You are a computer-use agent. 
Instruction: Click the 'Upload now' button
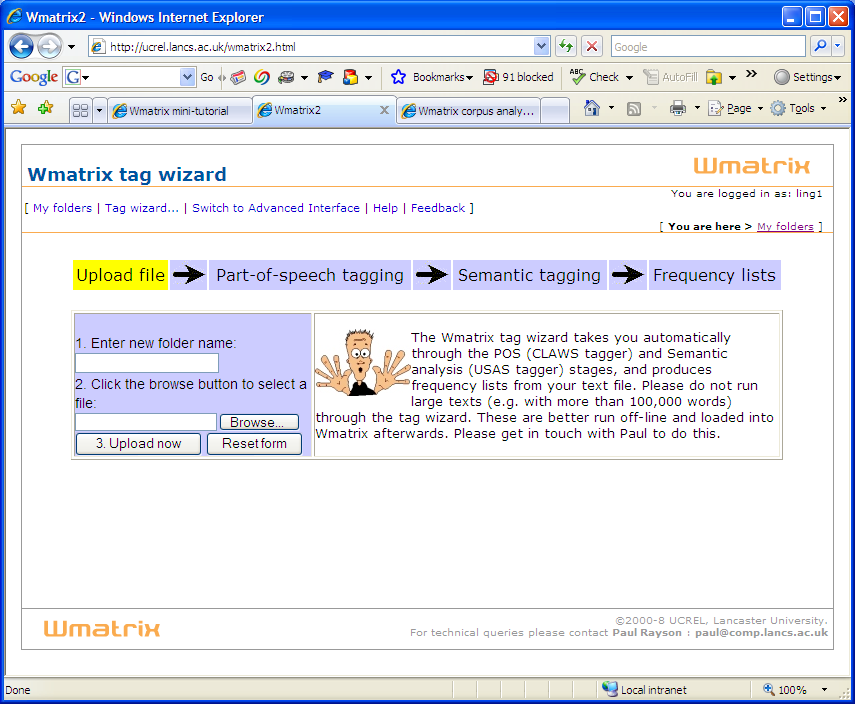[138, 444]
